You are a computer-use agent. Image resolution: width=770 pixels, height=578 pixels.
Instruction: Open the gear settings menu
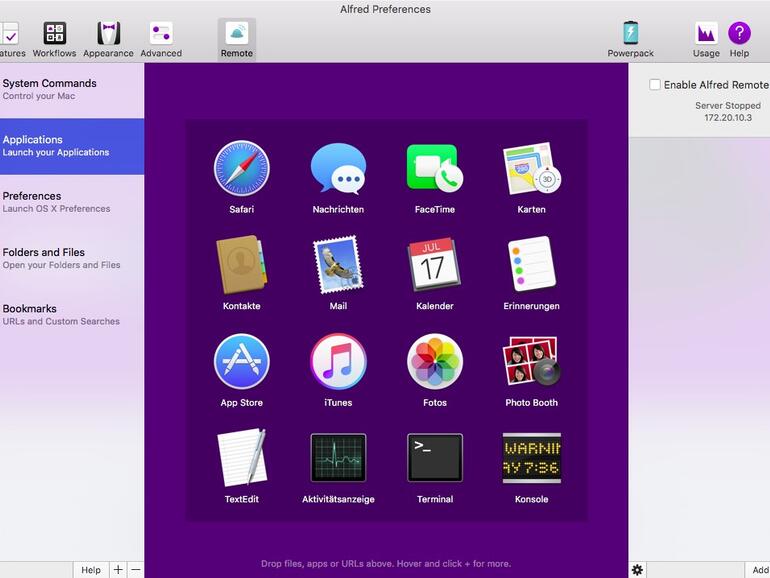[637, 570]
